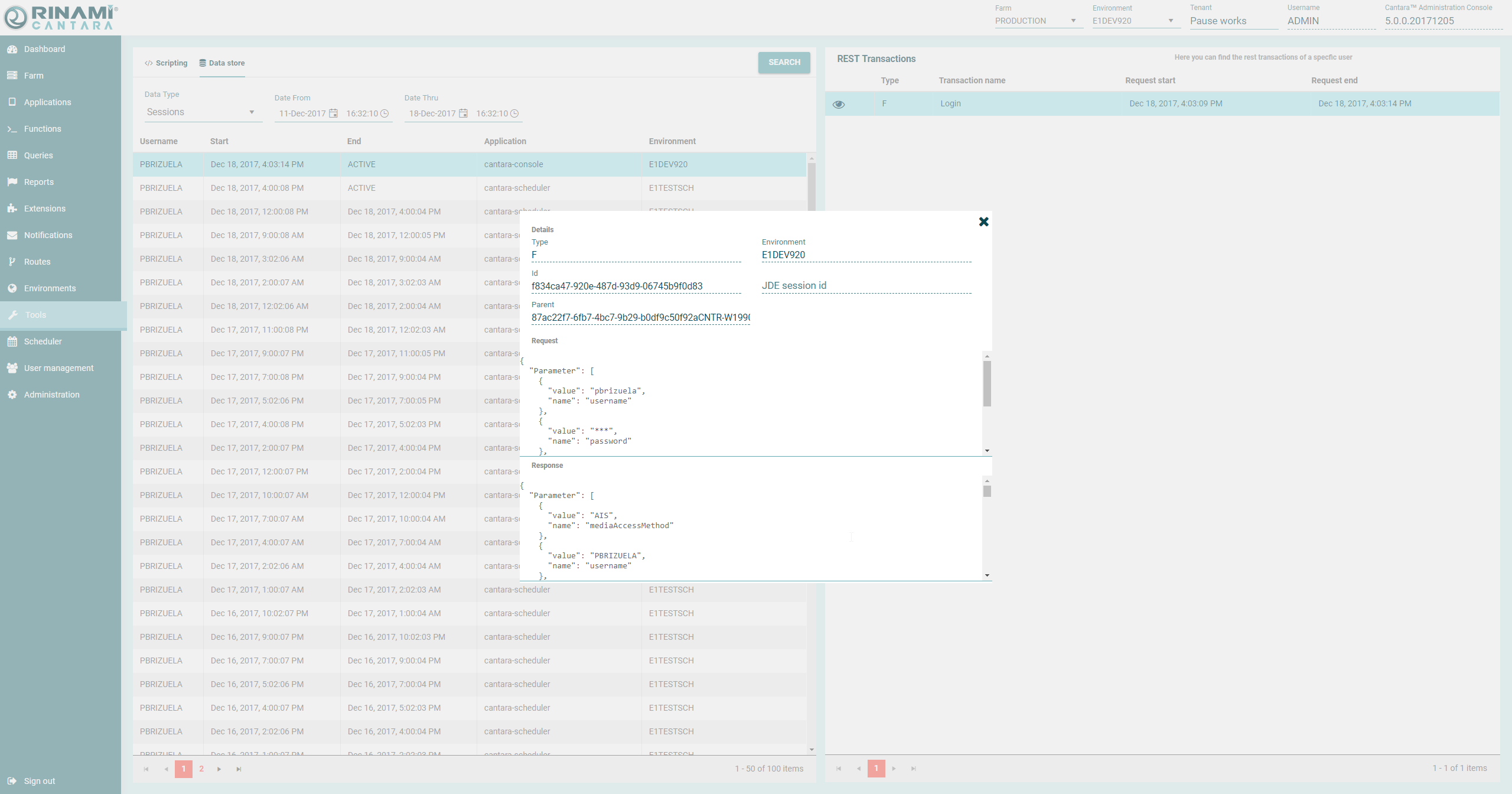Click the Date From calendar picker icon
The height and width of the screenshot is (794, 1512).
pyautogui.click(x=334, y=113)
